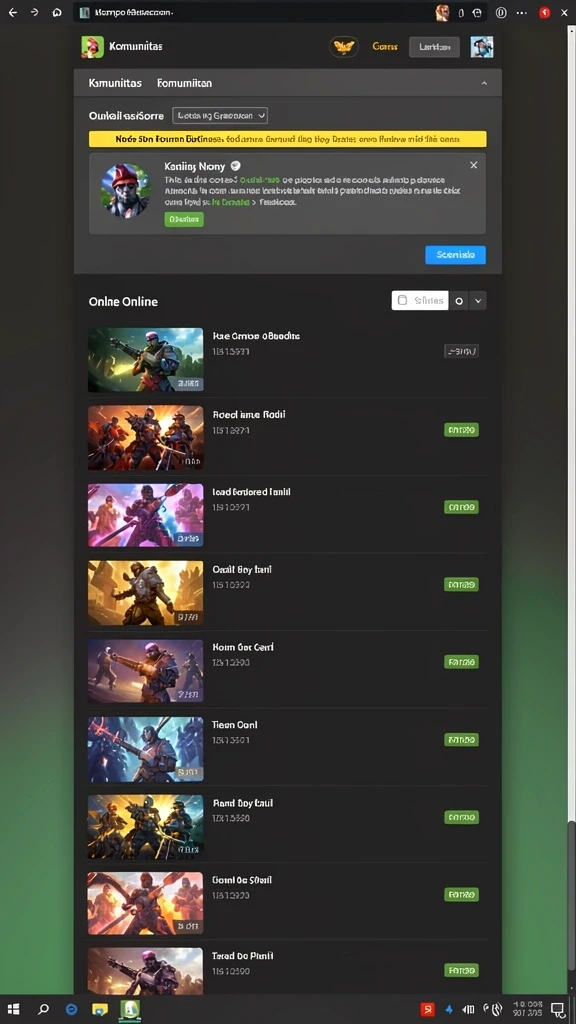Viewport: 576px width, 1024px height.
Task: Click the golden wings badge icon
Action: (344, 46)
